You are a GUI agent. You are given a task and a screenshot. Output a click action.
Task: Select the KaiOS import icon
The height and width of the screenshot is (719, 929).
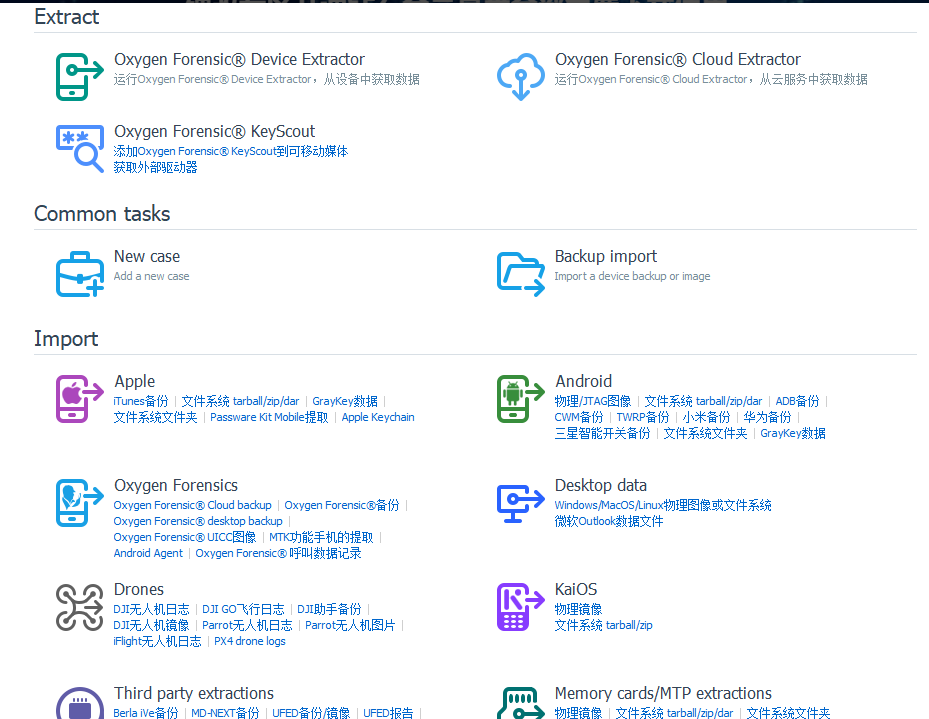(520, 606)
